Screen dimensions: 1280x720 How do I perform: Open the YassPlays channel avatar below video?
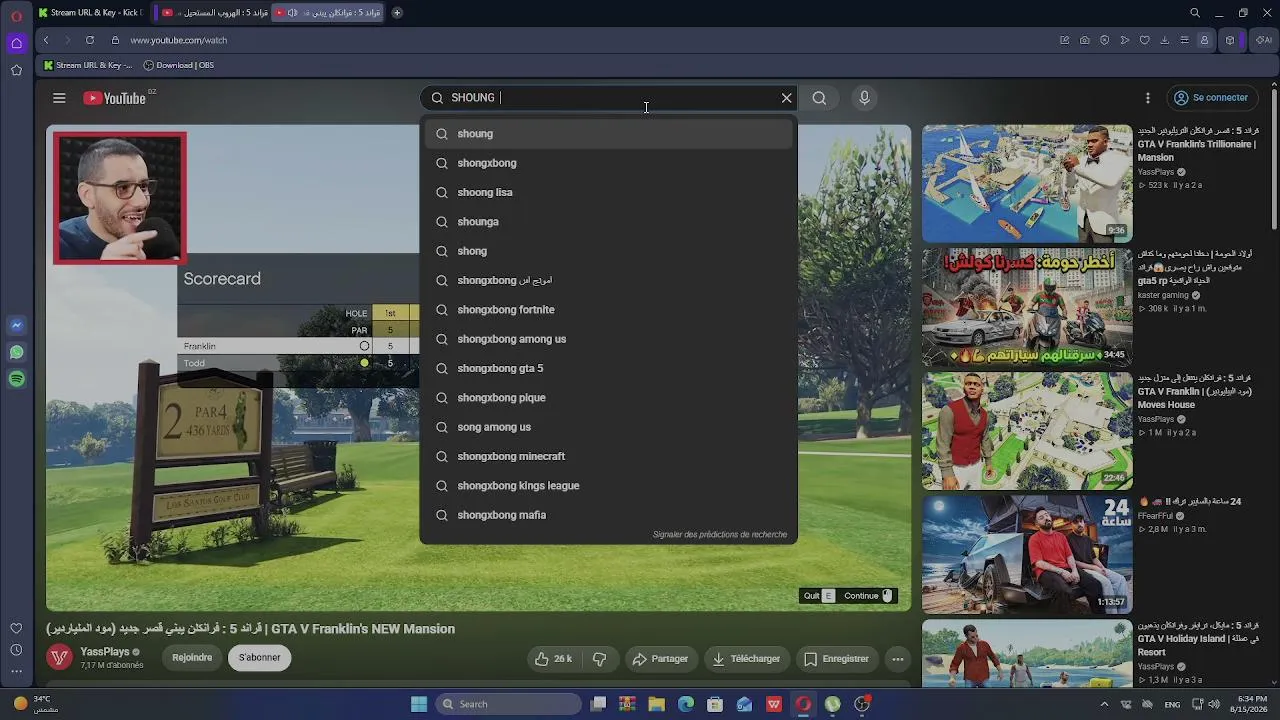[x=60, y=657]
